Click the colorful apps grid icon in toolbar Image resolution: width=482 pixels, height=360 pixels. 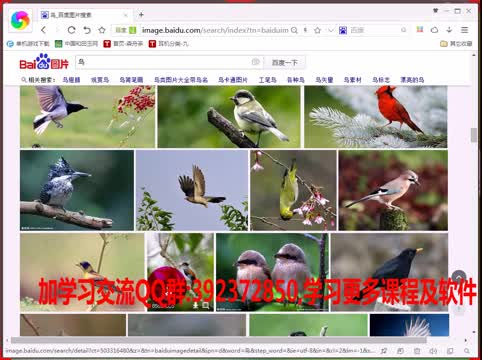click(x=420, y=30)
